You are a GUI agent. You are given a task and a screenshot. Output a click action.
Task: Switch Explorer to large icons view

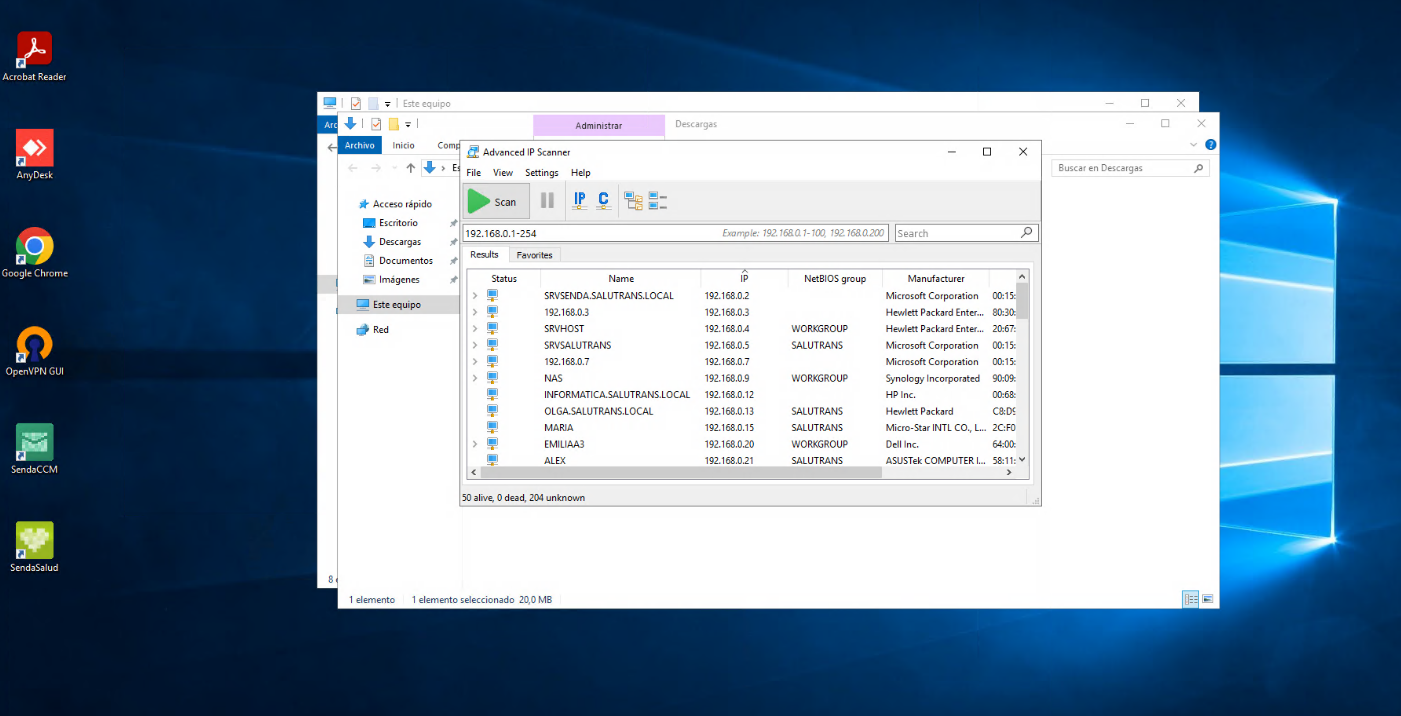(1208, 599)
